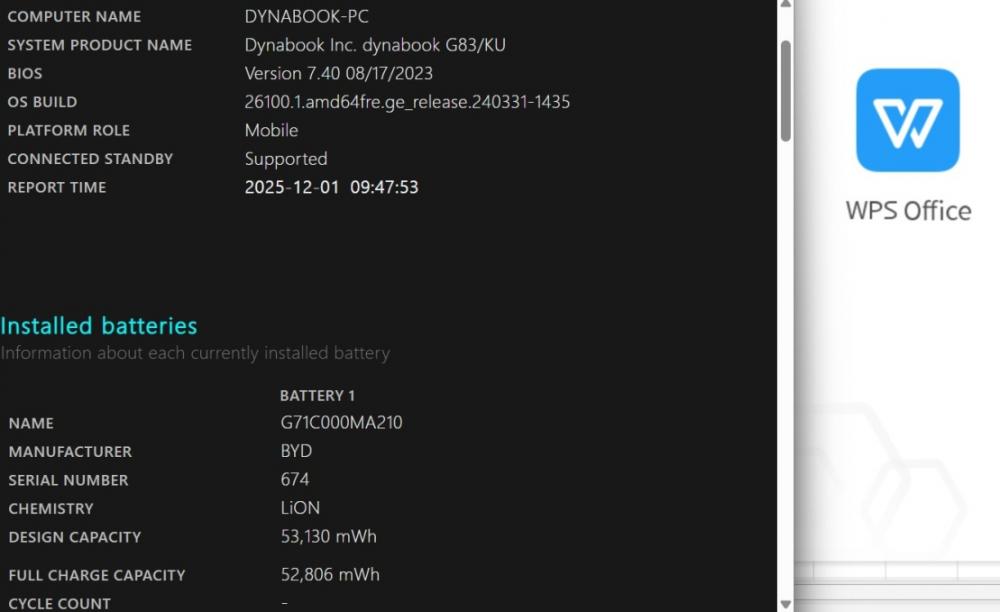Image resolution: width=1000 pixels, height=612 pixels.
Task: Click the SERIAL NUMBER label
Action: tap(68, 481)
